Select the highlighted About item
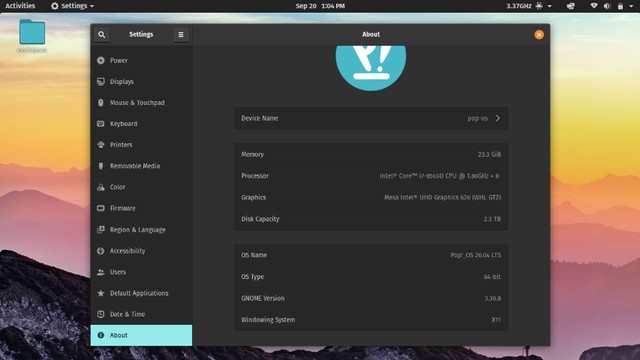Image resolution: width=640 pixels, height=360 pixels. [141, 335]
